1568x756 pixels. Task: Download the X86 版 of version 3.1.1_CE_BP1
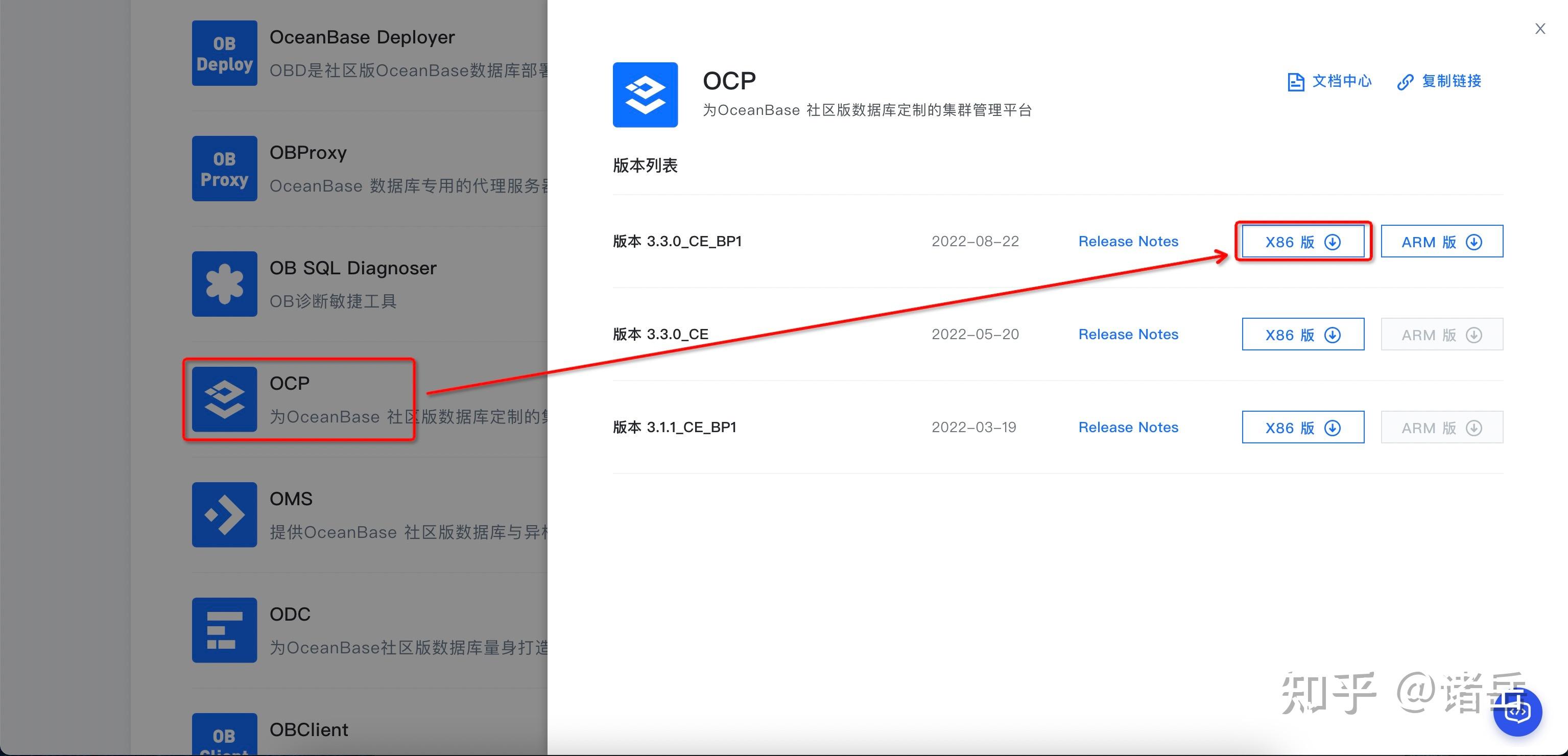[x=1302, y=427]
